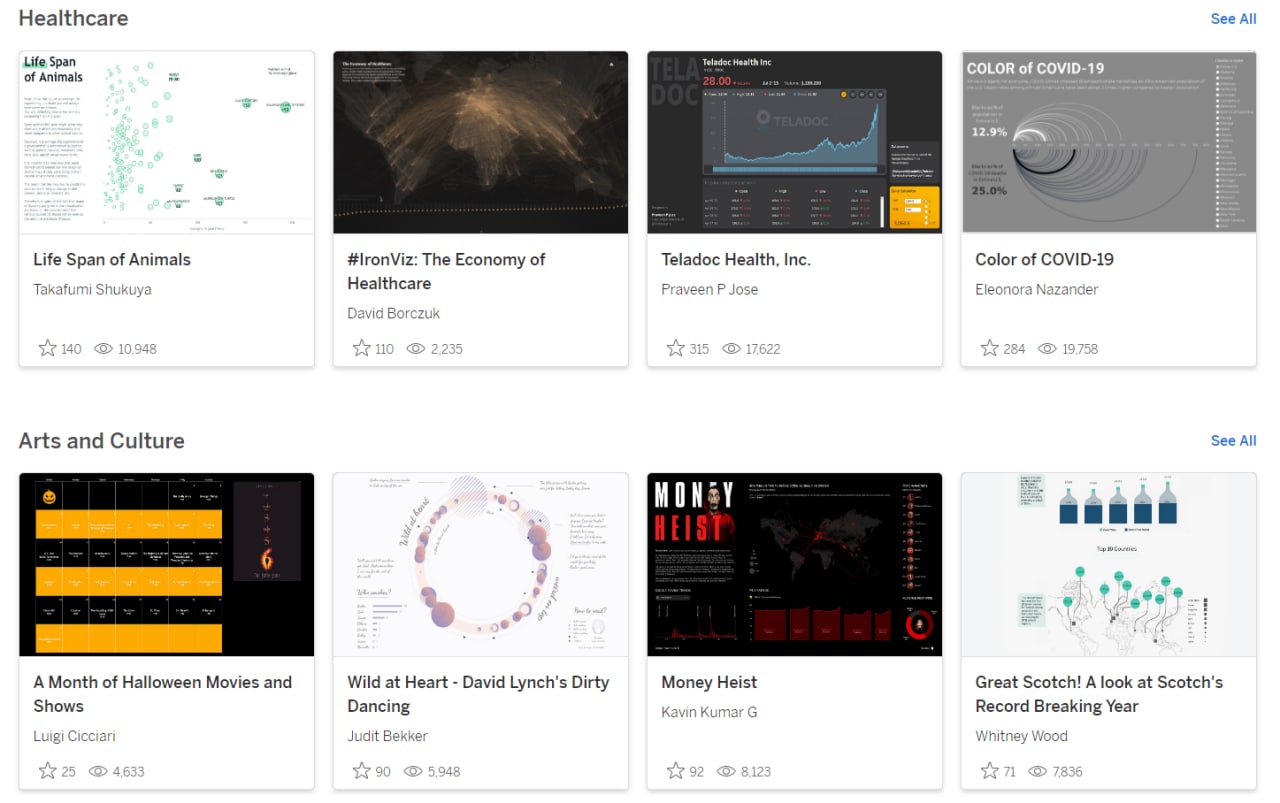View author Takafumi Shukuya's profile
This screenshot has height=803, width=1280.
click(x=92, y=289)
